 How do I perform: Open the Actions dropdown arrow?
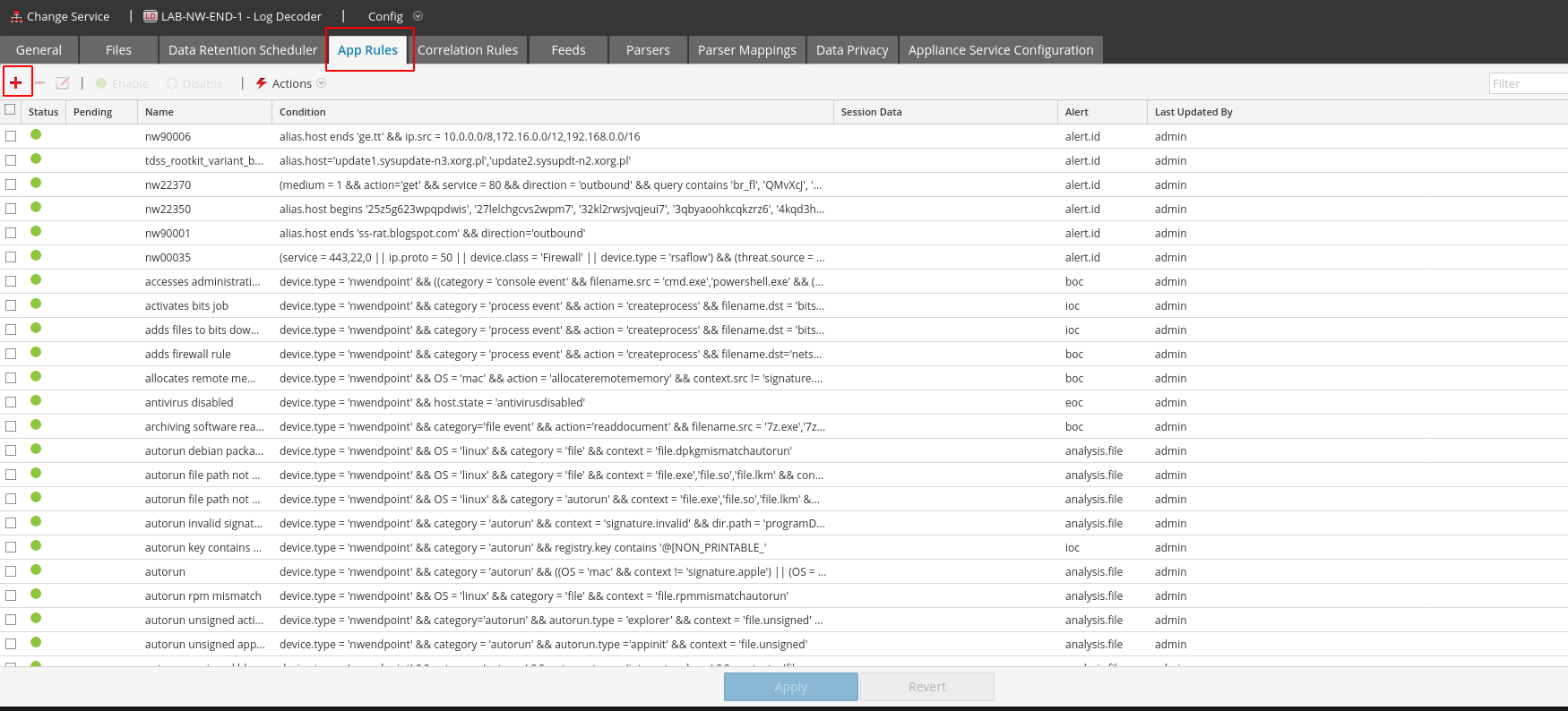[x=322, y=83]
